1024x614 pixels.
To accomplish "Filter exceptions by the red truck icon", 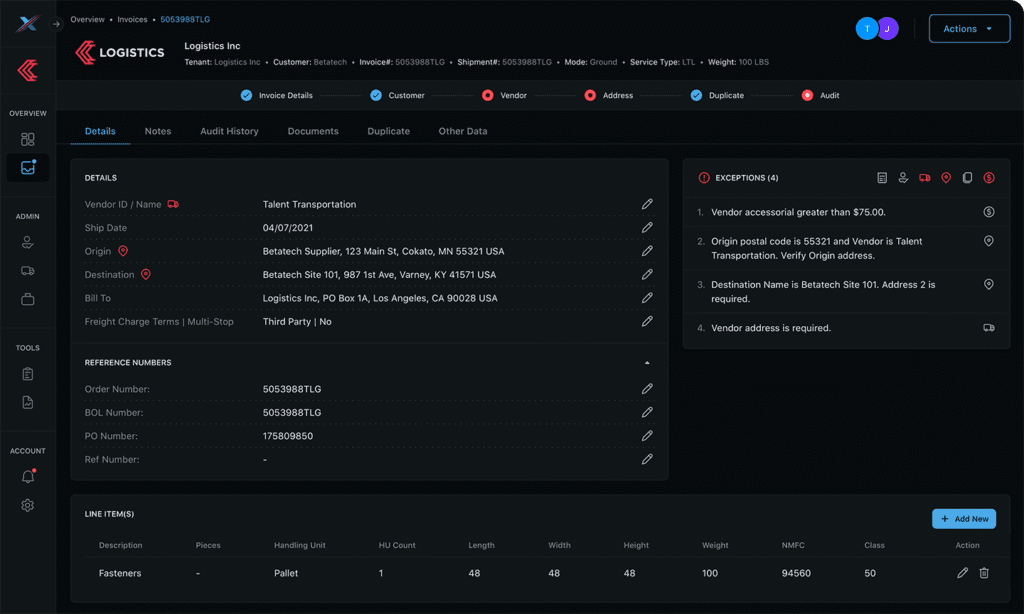I will click(x=924, y=178).
